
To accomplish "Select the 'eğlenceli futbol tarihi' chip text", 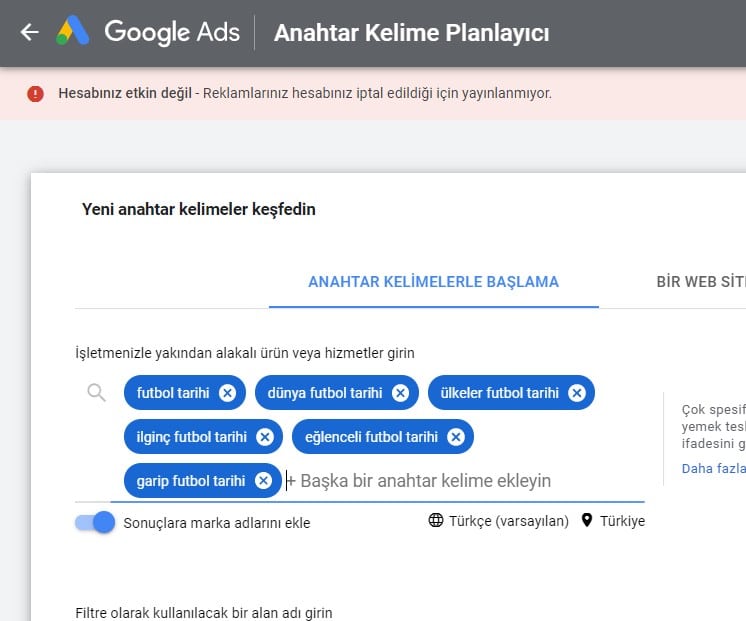I will tap(371, 437).
